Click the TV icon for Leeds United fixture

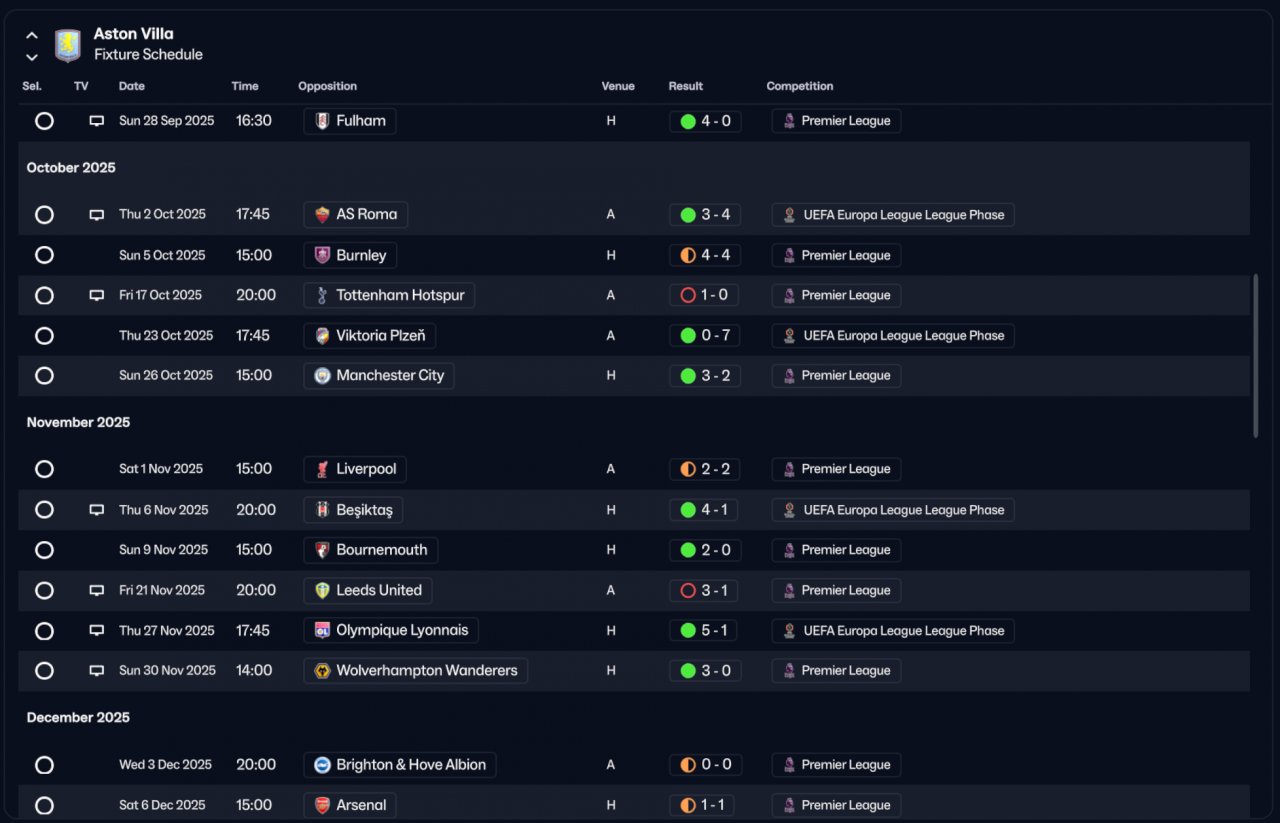click(96, 591)
